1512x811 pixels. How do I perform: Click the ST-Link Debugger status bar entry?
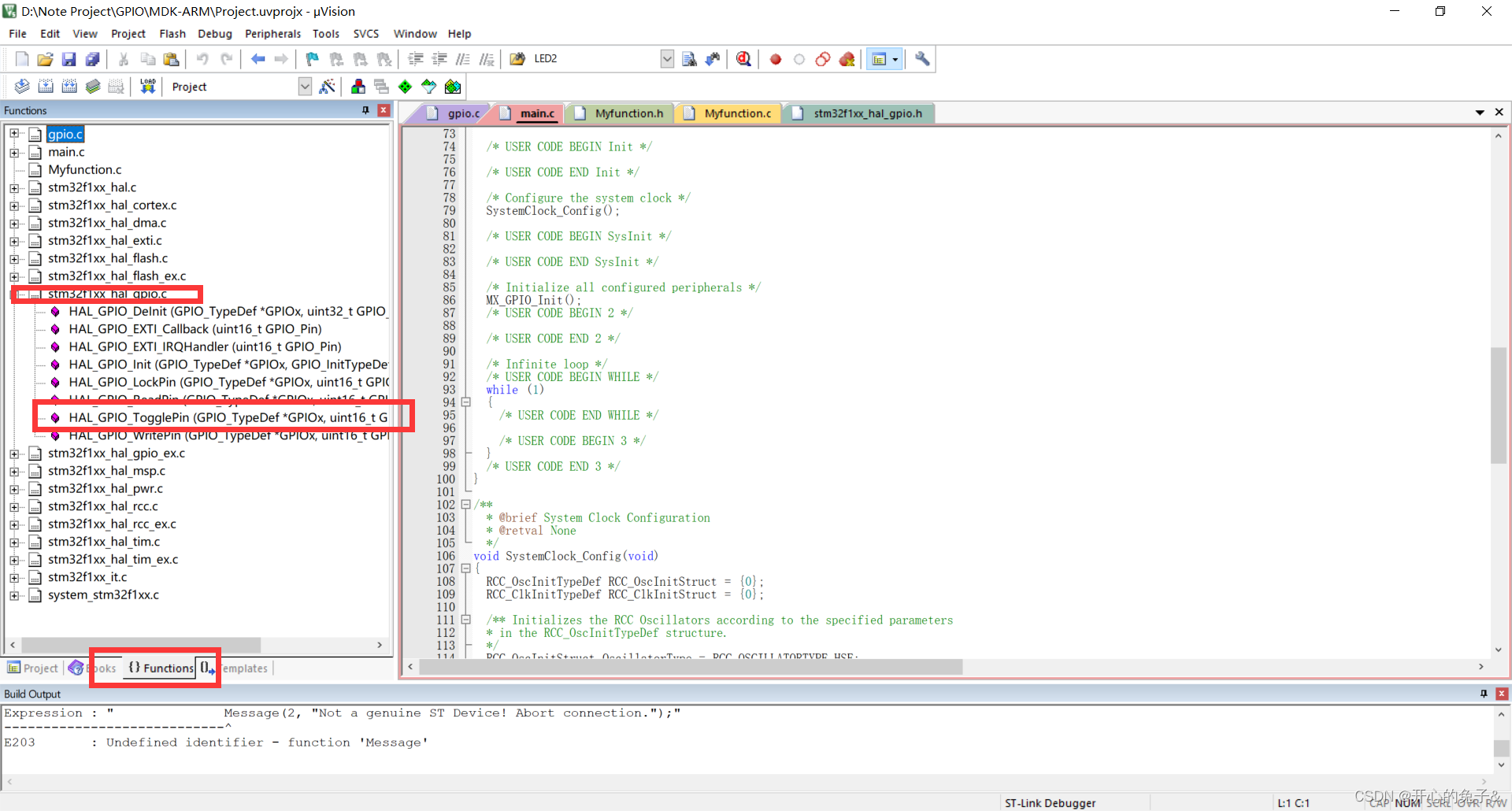click(1050, 803)
